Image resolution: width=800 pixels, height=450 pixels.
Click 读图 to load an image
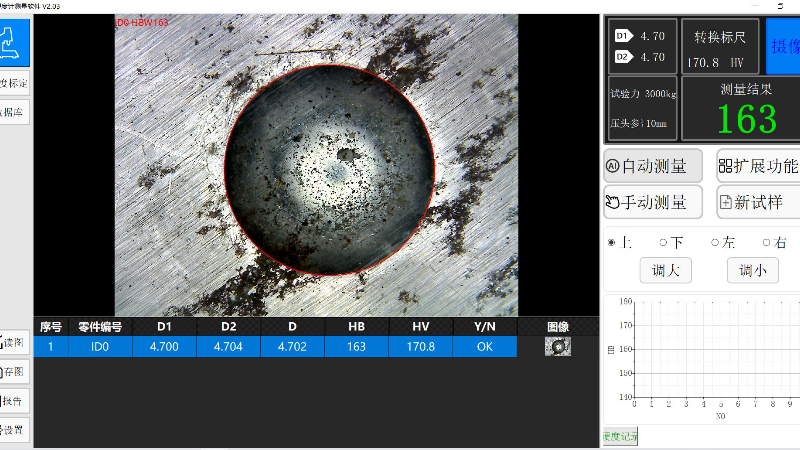(x=14, y=342)
